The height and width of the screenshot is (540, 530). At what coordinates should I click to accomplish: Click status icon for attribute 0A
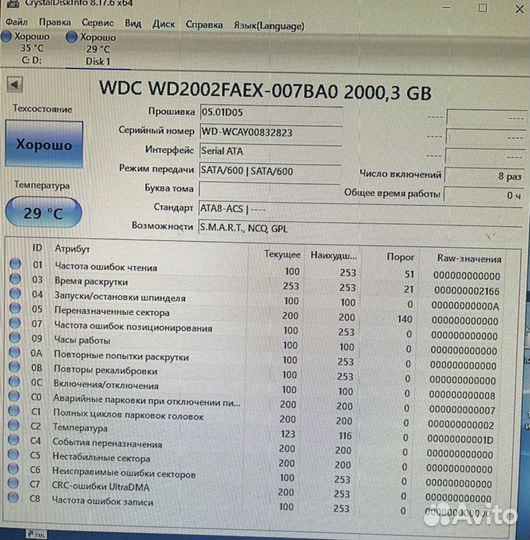(x=14, y=352)
